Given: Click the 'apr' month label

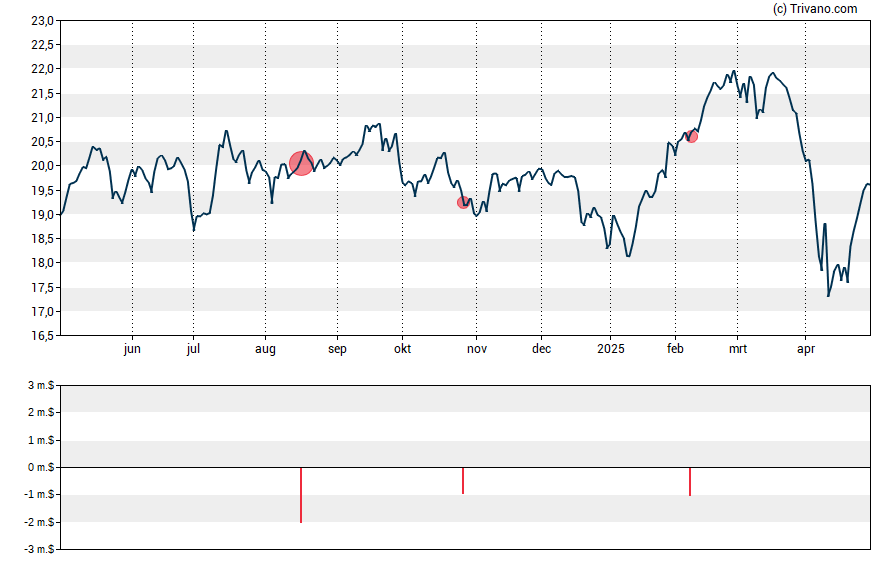Looking at the screenshot, I should pos(806,349).
